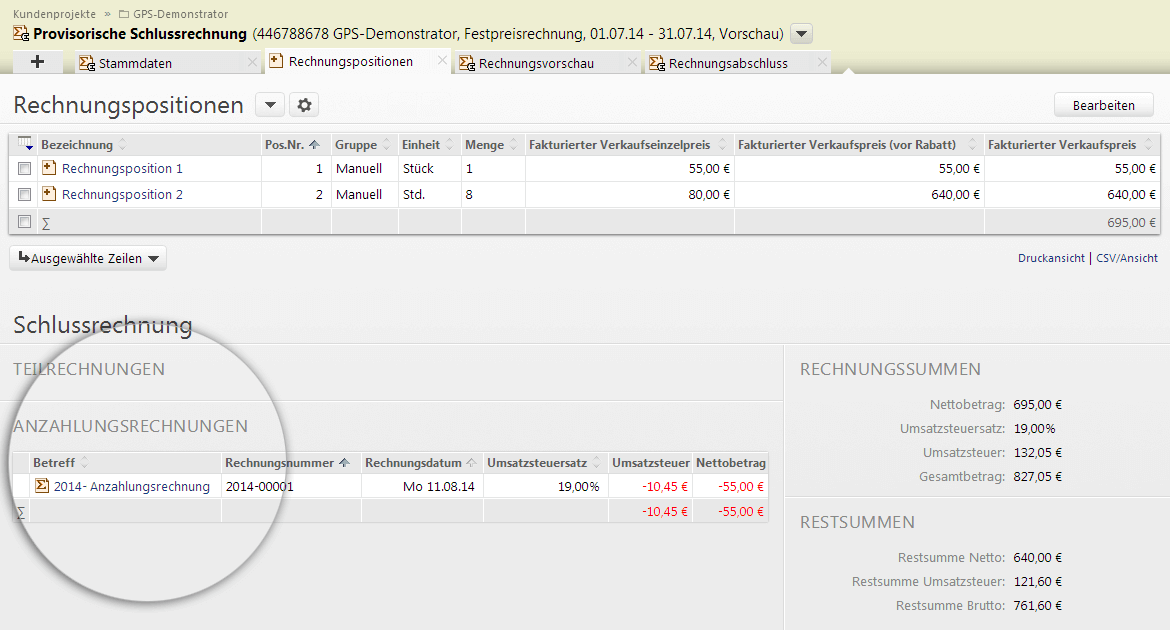Open the Druckansicht link
The image size is (1170, 630).
pos(1050,258)
